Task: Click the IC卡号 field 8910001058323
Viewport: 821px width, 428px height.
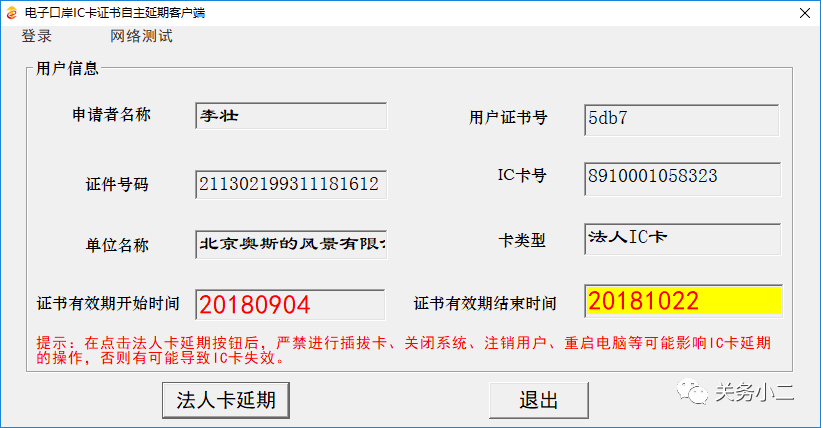Action: [682, 179]
